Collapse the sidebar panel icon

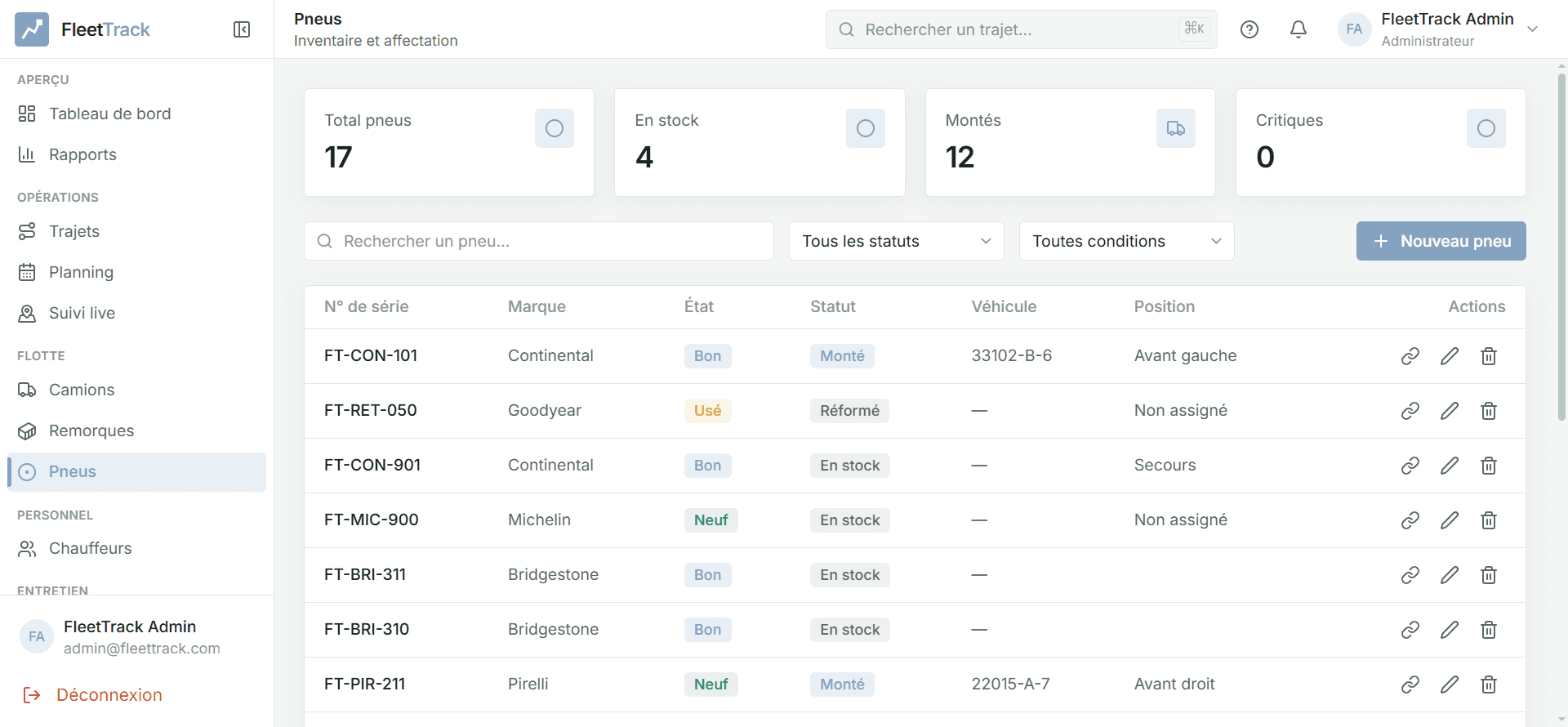coord(242,29)
